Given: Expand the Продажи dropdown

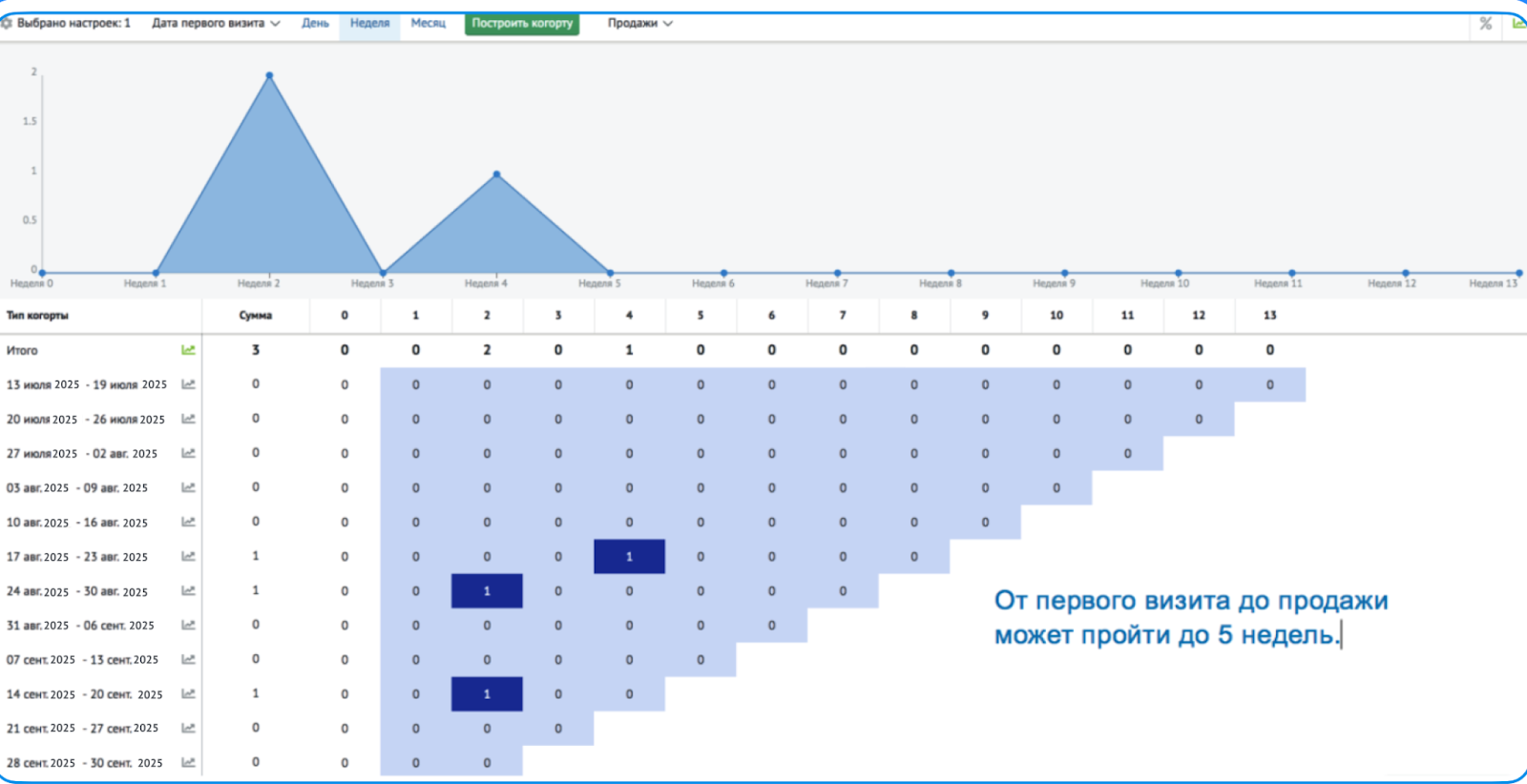Looking at the screenshot, I should click(x=639, y=23).
